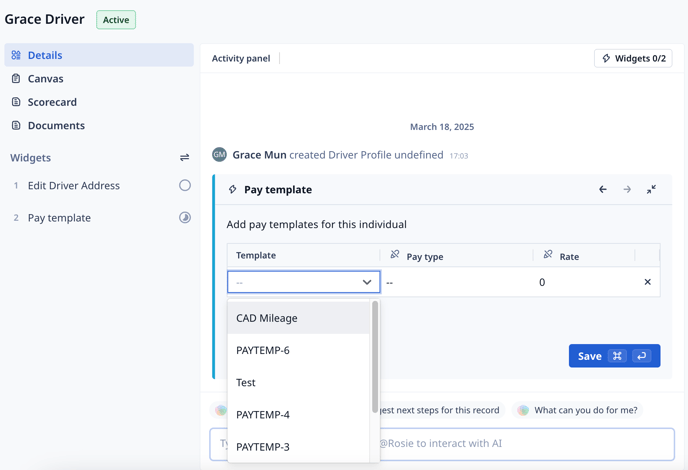Remove the pay template row with X

(647, 282)
